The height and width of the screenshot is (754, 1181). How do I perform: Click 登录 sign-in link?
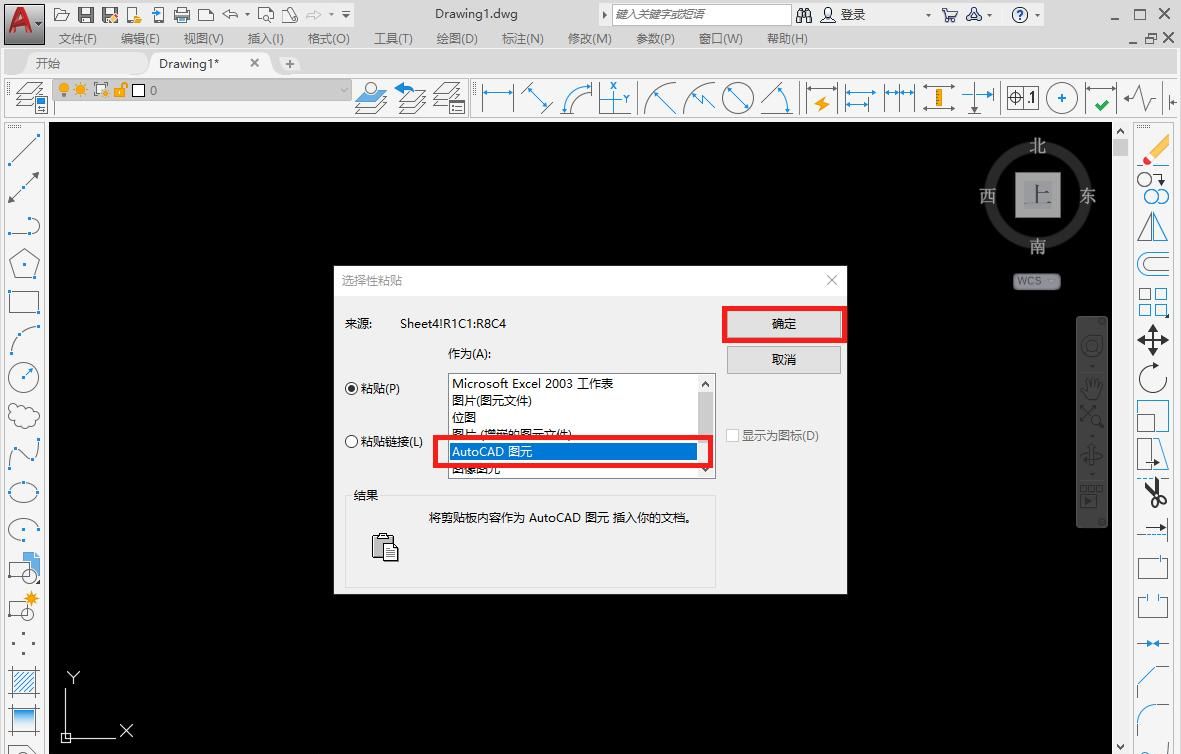point(853,14)
